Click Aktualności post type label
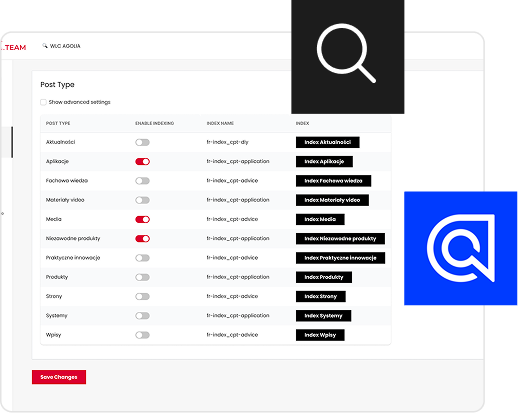The width and height of the screenshot is (518, 413). [x=60, y=142]
